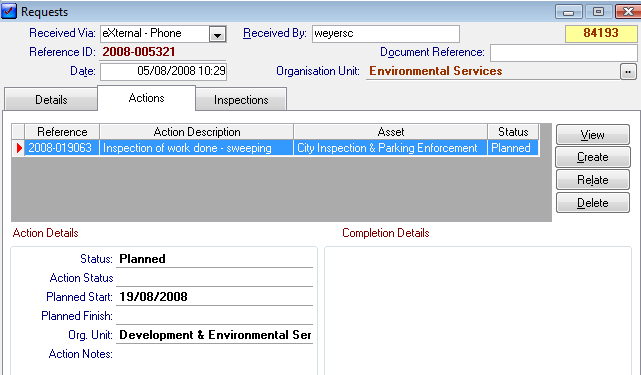
Task: Click the 'Planned' status cell in grid
Action: tap(513, 148)
